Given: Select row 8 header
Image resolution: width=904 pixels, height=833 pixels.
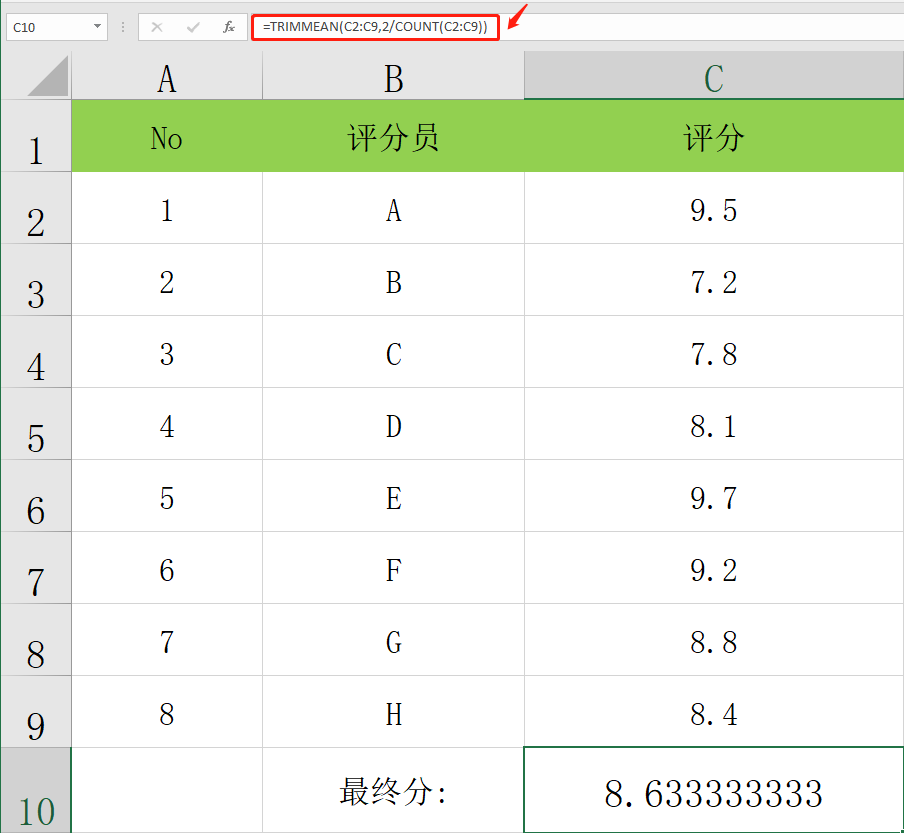Looking at the screenshot, I should [36, 640].
